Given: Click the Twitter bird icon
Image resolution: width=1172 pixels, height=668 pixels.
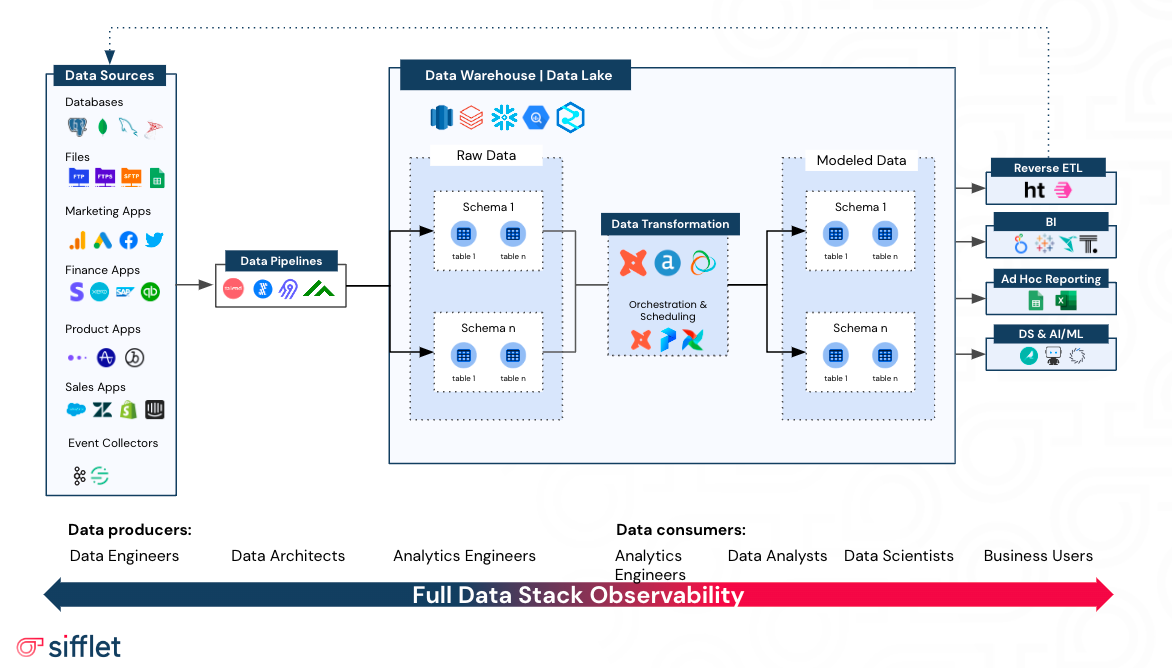Looking at the screenshot, I should pos(155,240).
